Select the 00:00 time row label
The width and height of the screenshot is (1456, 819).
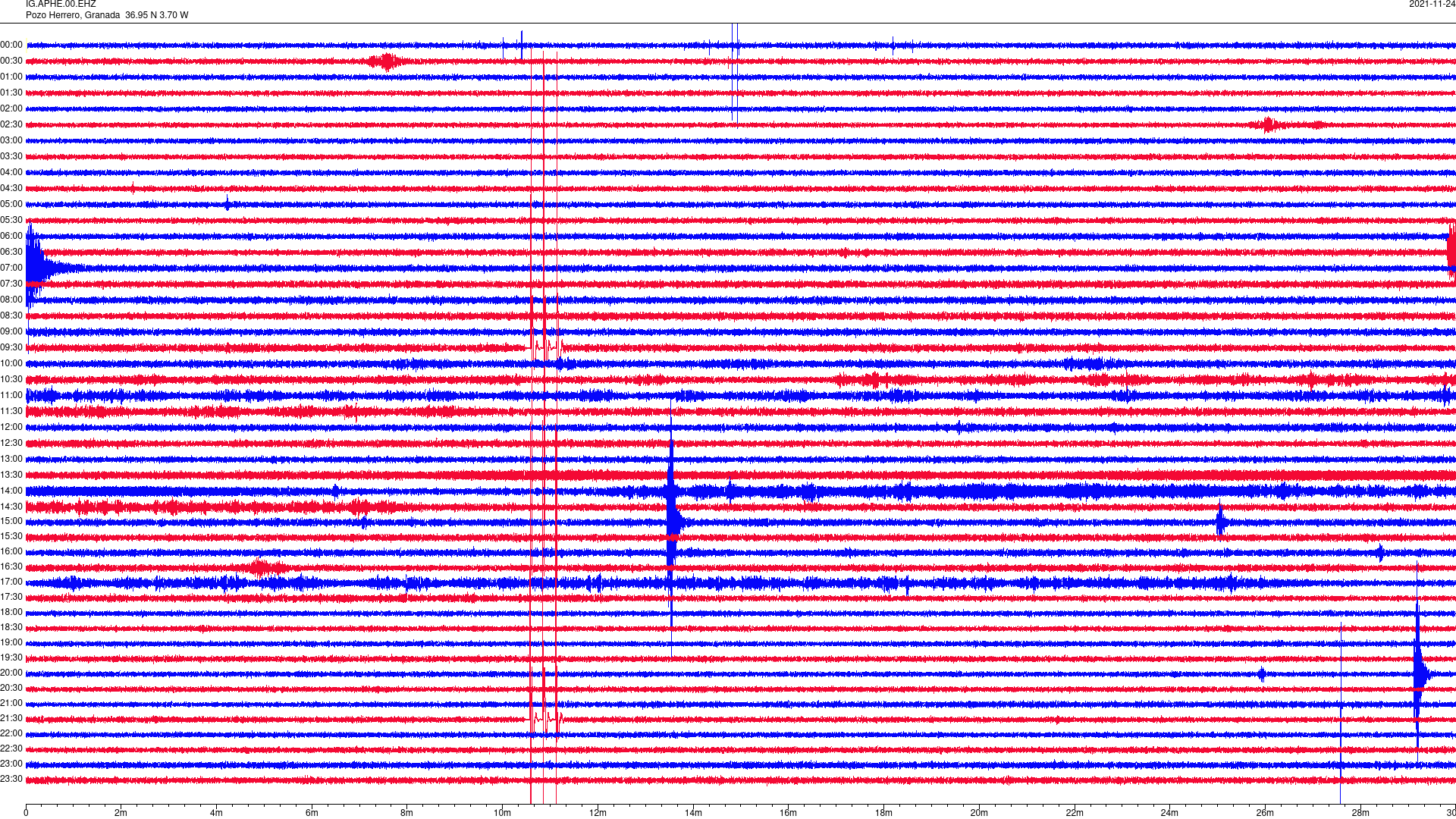click(11, 45)
